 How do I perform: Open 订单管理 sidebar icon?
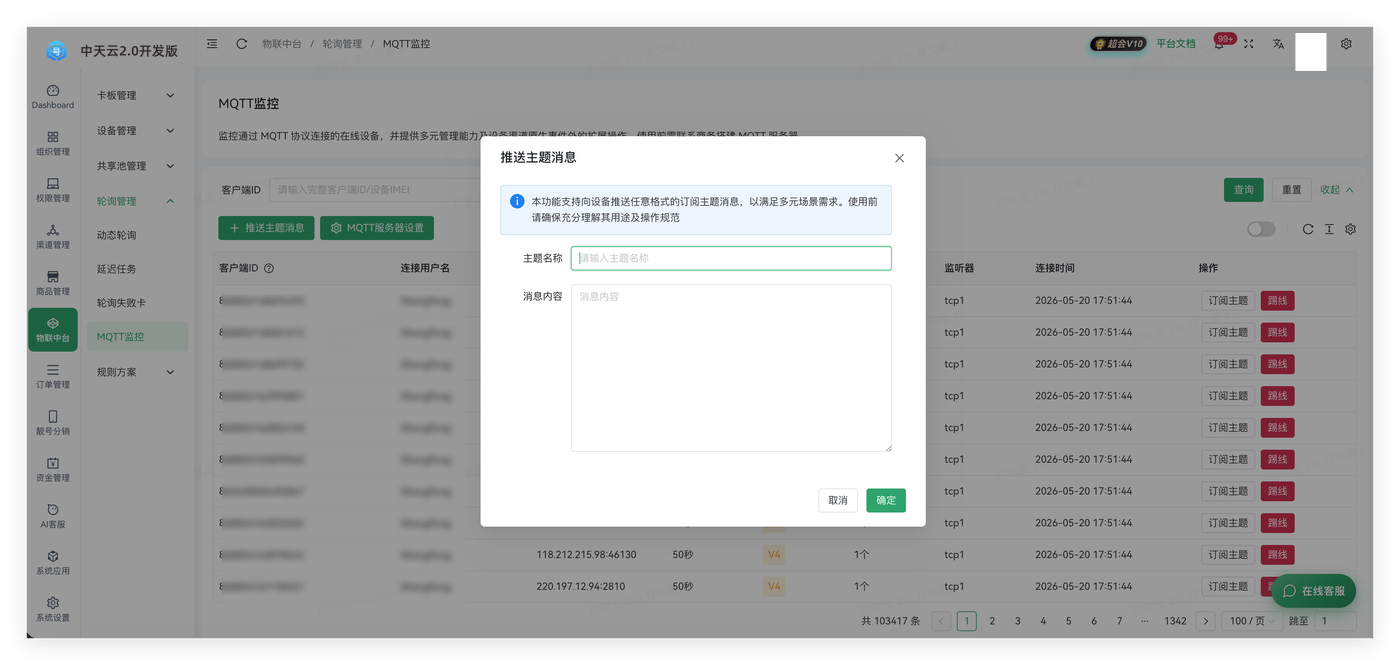pos(53,376)
